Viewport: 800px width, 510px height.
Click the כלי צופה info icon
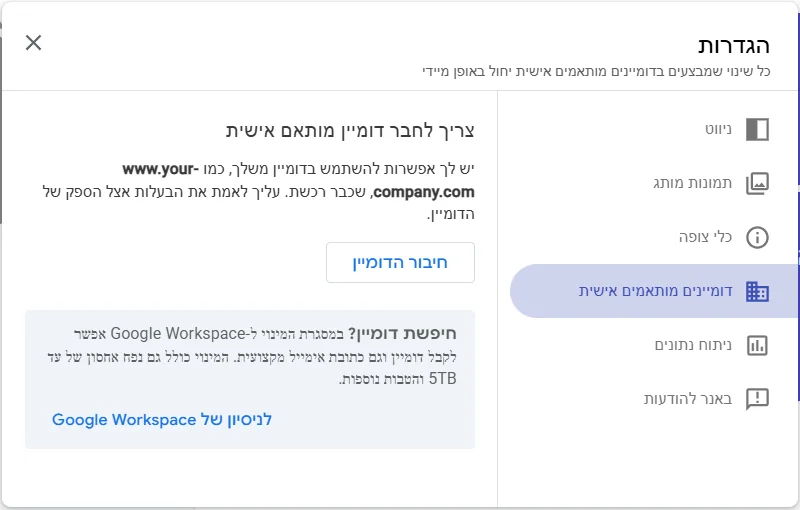pos(757,237)
